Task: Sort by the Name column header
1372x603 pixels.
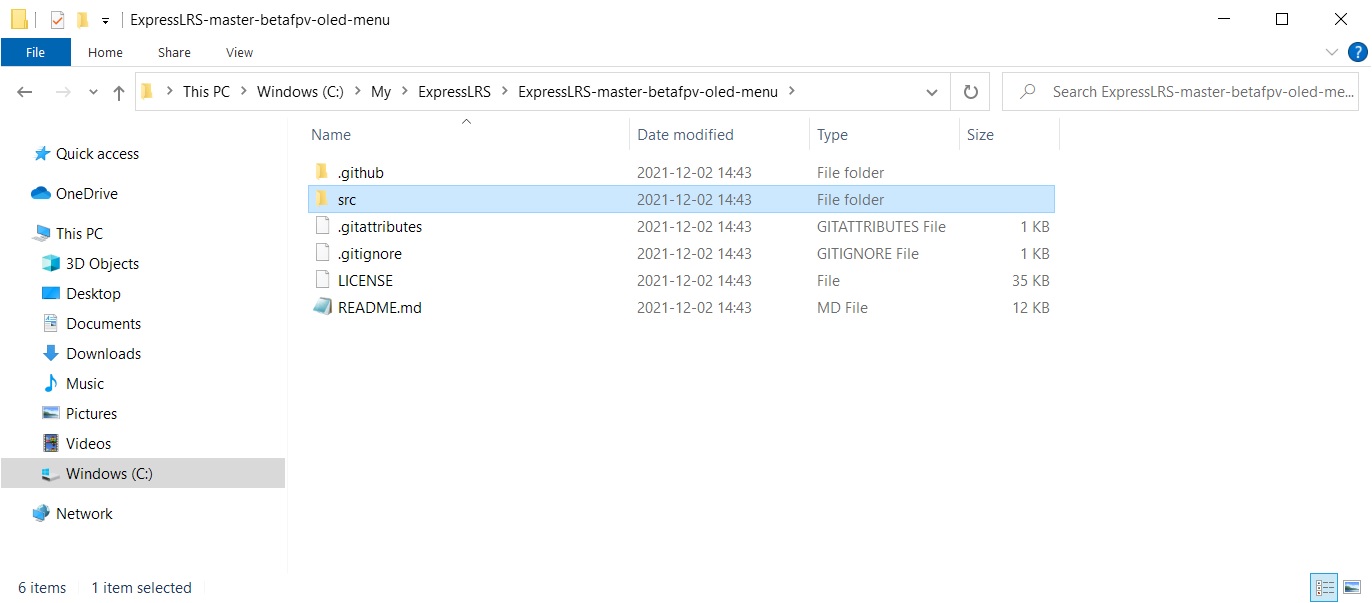Action: (331, 134)
